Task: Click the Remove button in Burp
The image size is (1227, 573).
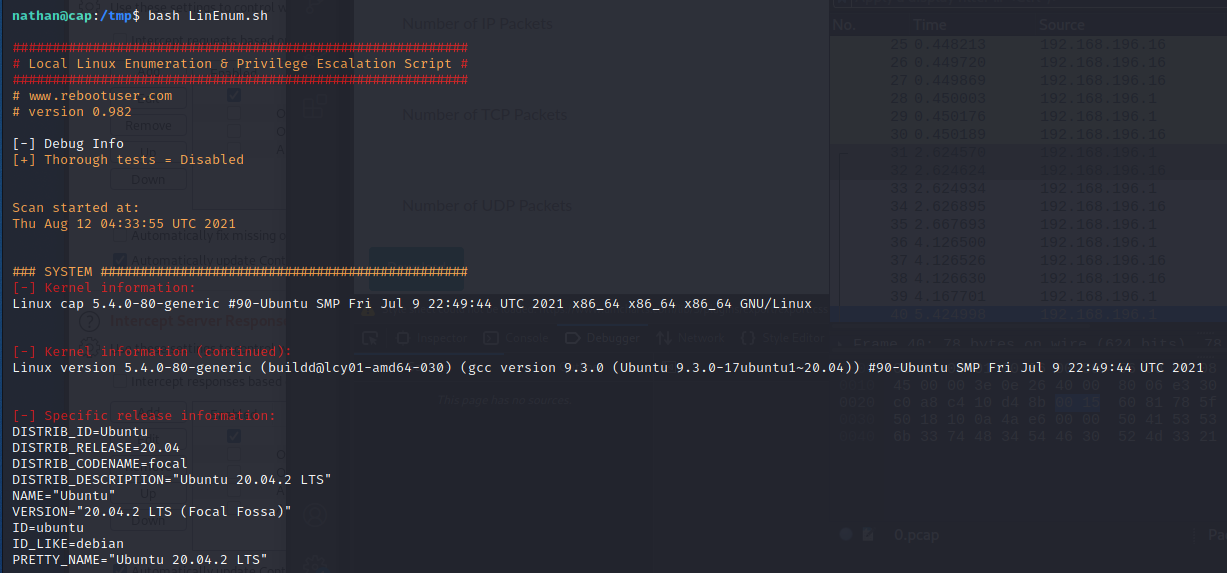Action: (148, 127)
